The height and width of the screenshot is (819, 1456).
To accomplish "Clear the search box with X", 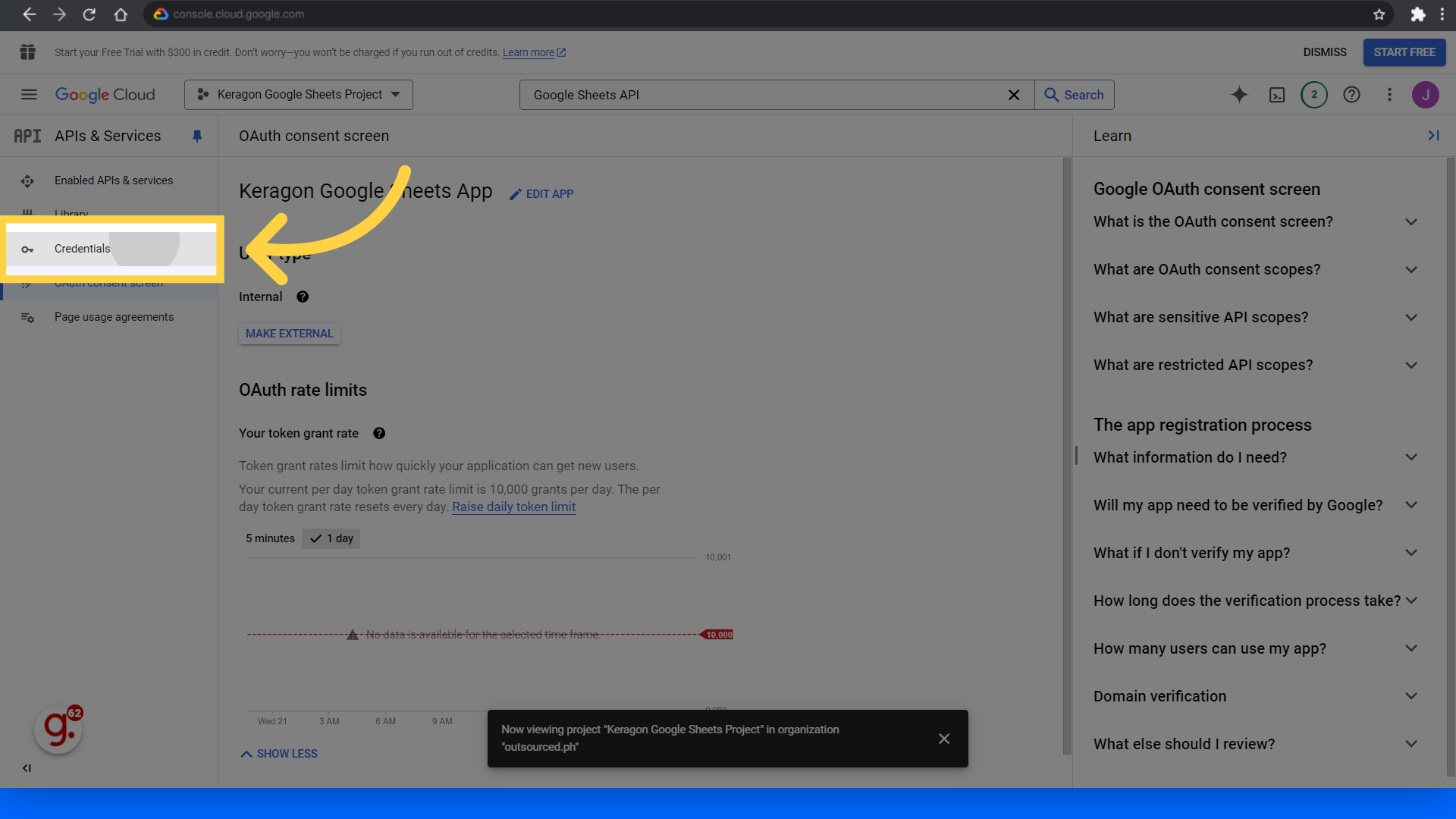I will [x=1013, y=95].
